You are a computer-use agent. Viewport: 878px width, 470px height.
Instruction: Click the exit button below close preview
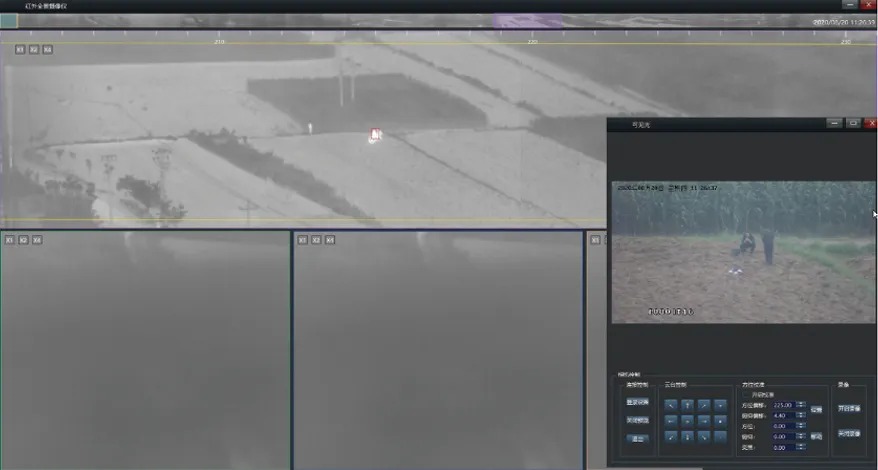tap(637, 438)
